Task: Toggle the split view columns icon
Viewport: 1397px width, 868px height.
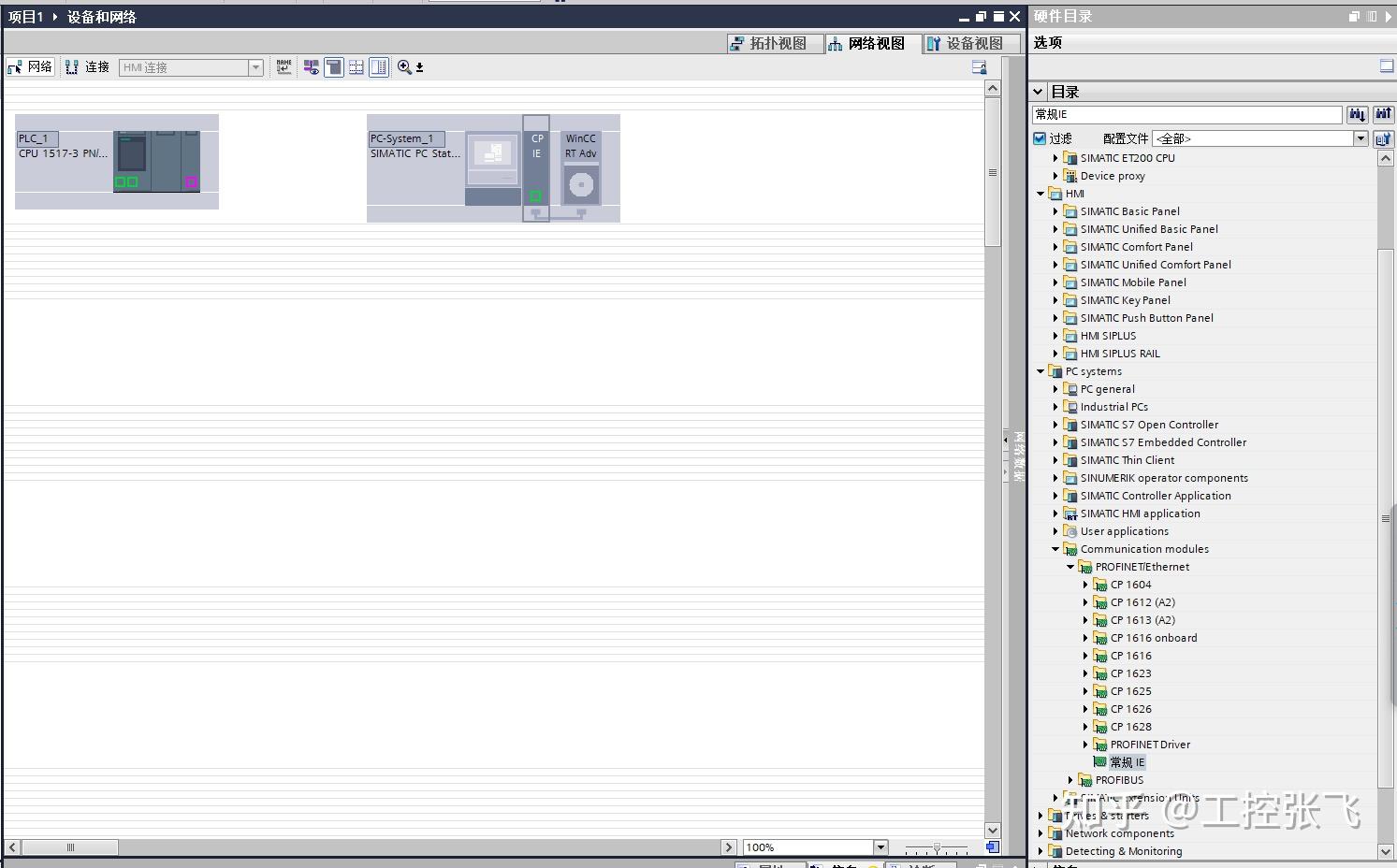Action: click(x=379, y=67)
